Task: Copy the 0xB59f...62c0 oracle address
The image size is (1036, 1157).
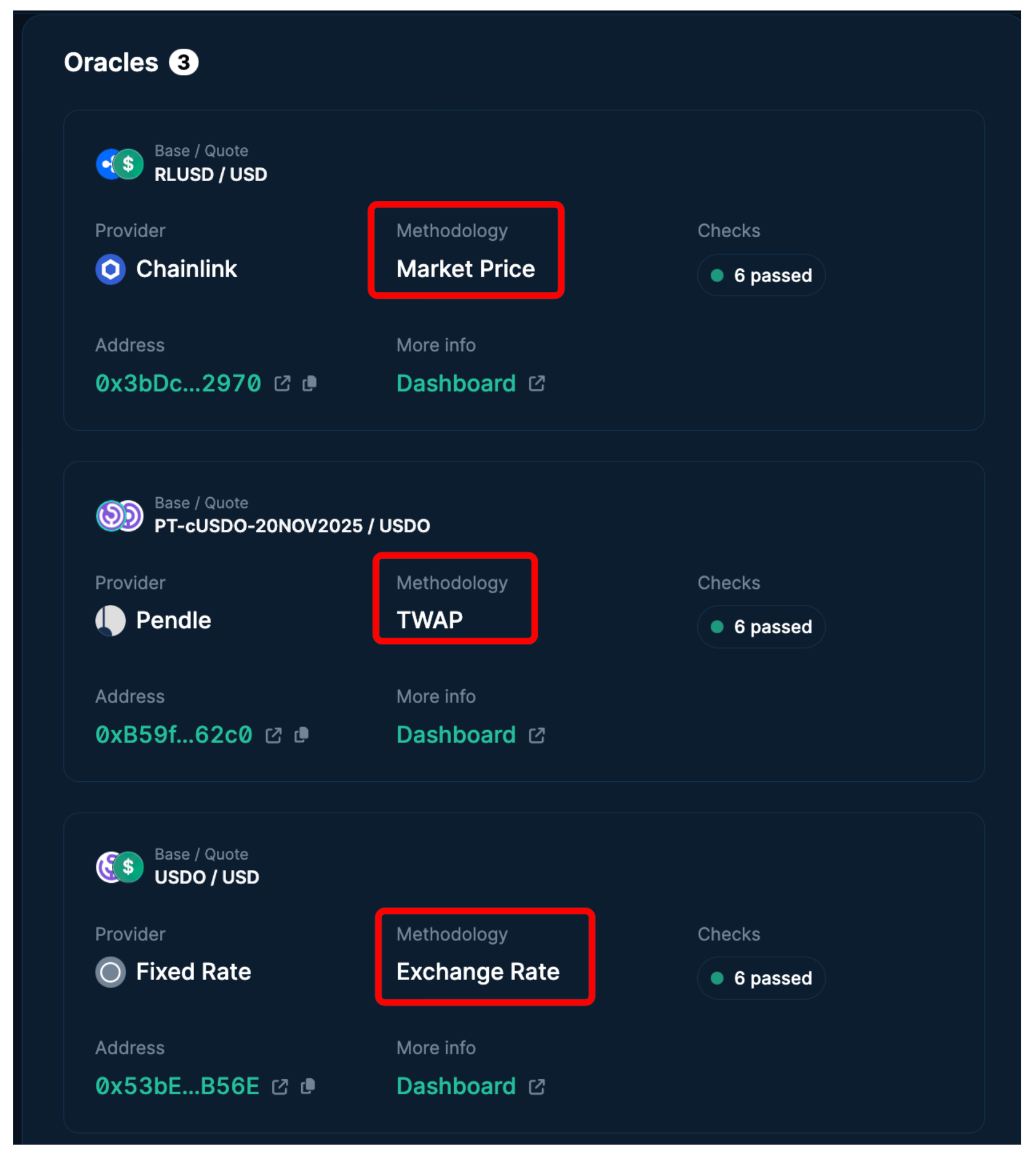Action: pyautogui.click(x=301, y=734)
